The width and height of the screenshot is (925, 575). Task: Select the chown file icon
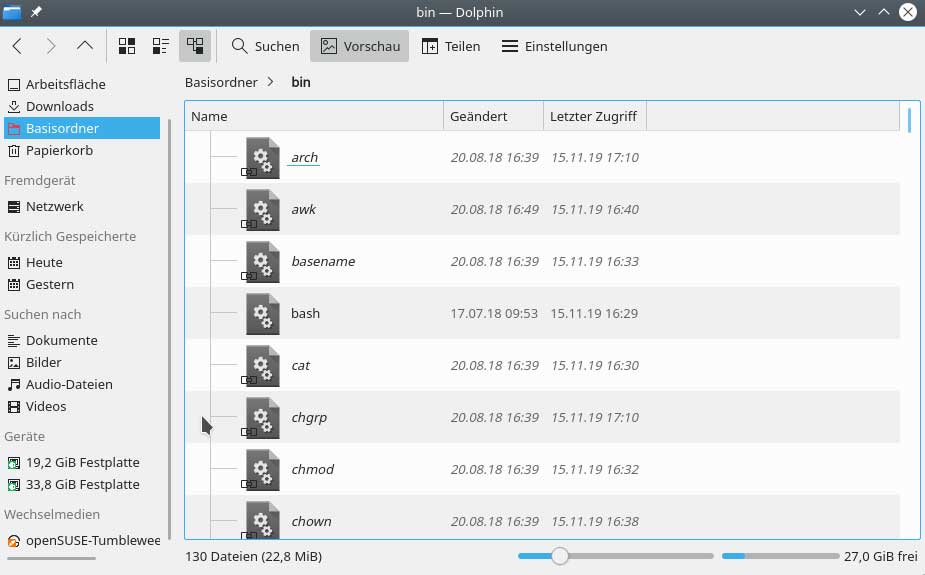[x=262, y=520]
